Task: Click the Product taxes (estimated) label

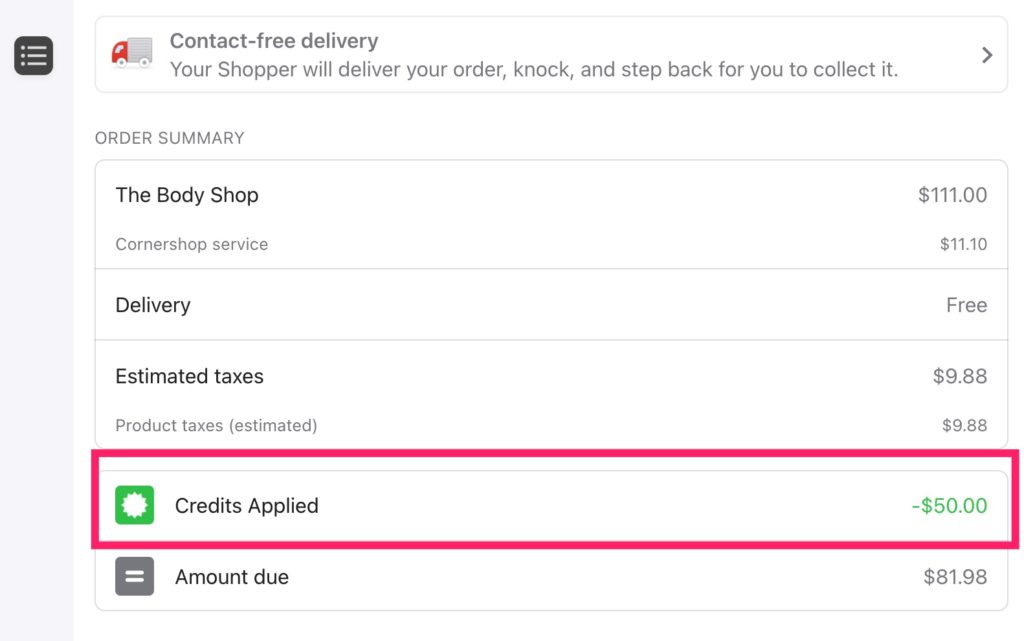Action: [216, 425]
